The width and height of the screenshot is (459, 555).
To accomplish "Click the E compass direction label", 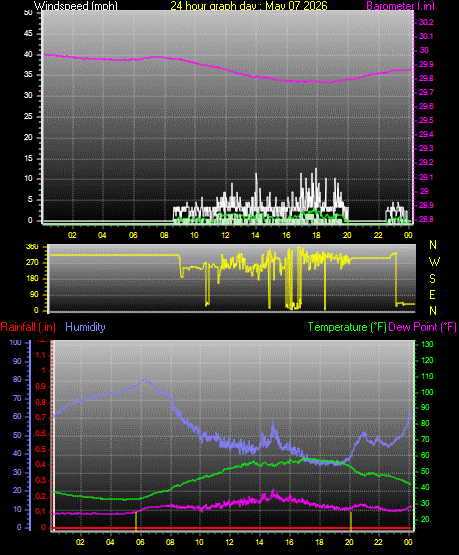I will coord(432,294).
